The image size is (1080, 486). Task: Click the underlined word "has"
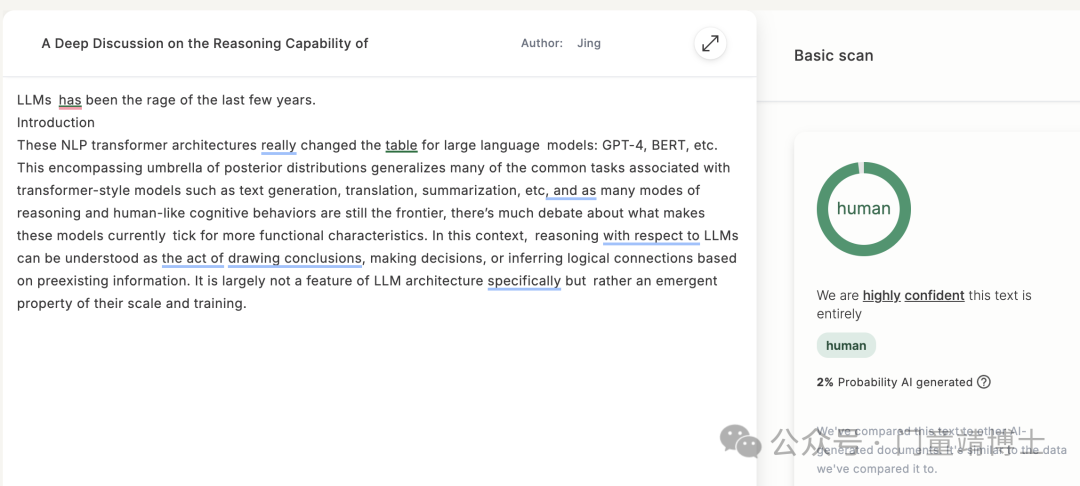[70, 101]
